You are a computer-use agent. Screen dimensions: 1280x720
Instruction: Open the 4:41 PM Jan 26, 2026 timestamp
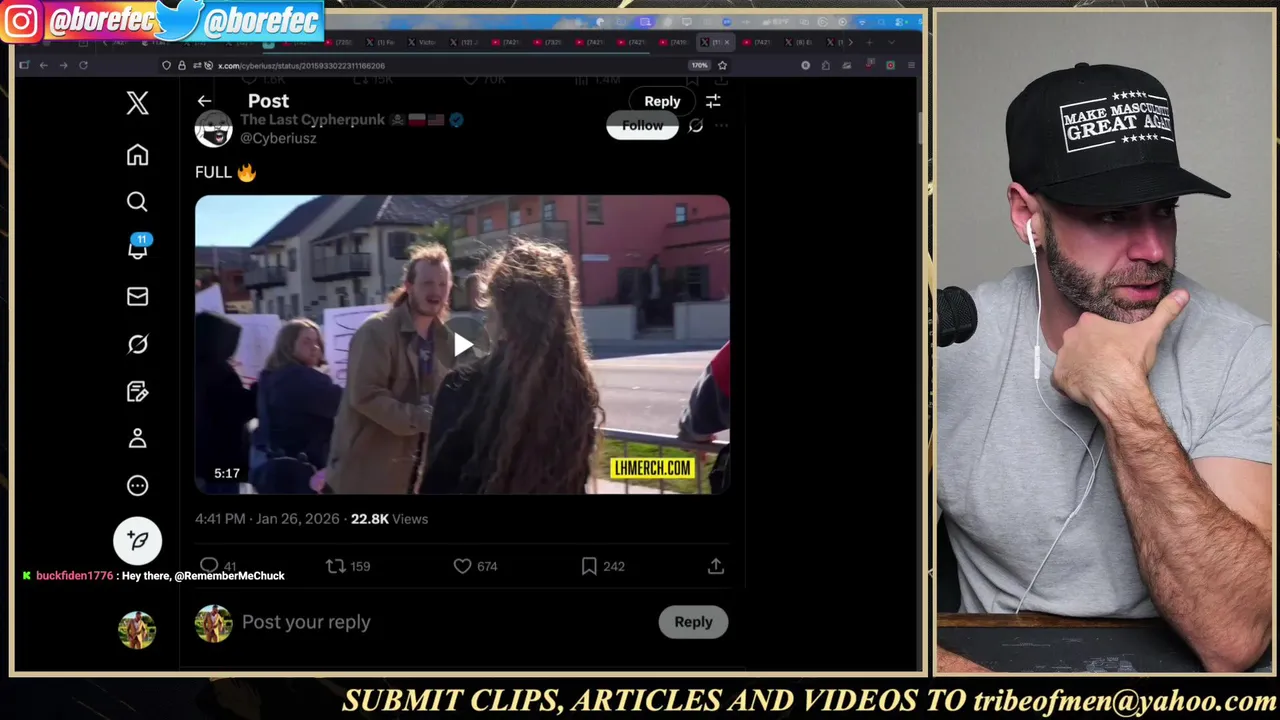tap(267, 519)
